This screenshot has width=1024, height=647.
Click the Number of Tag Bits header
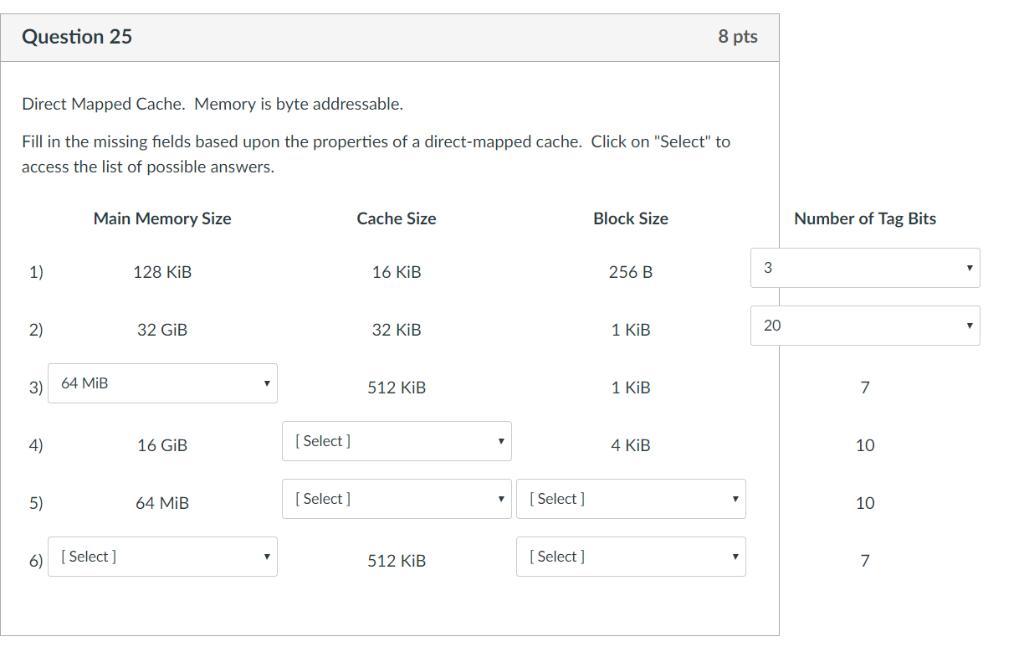tap(864, 218)
